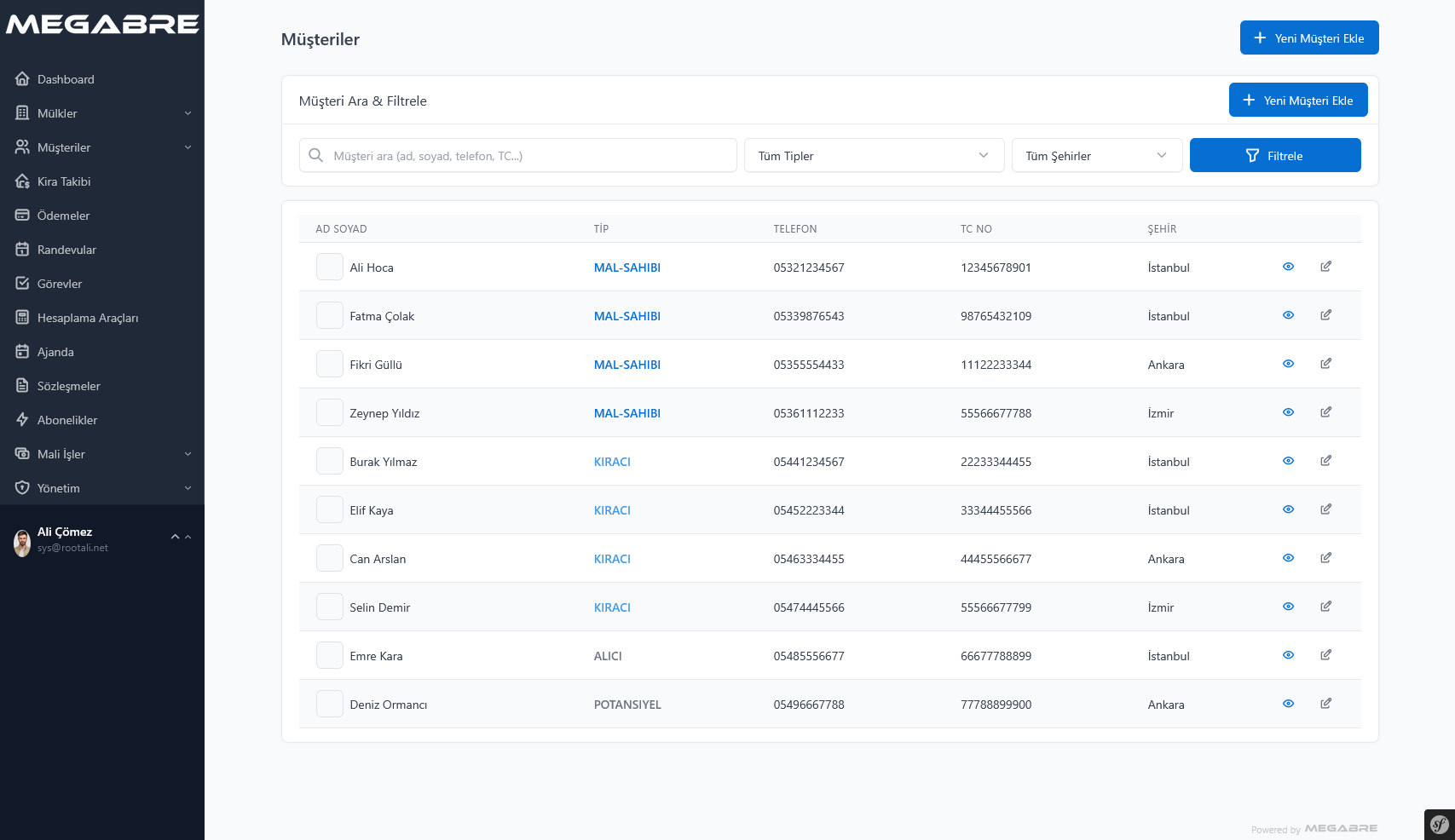Expand the Mülkler sidebar menu
This screenshot has height=840, width=1455.
pos(102,113)
